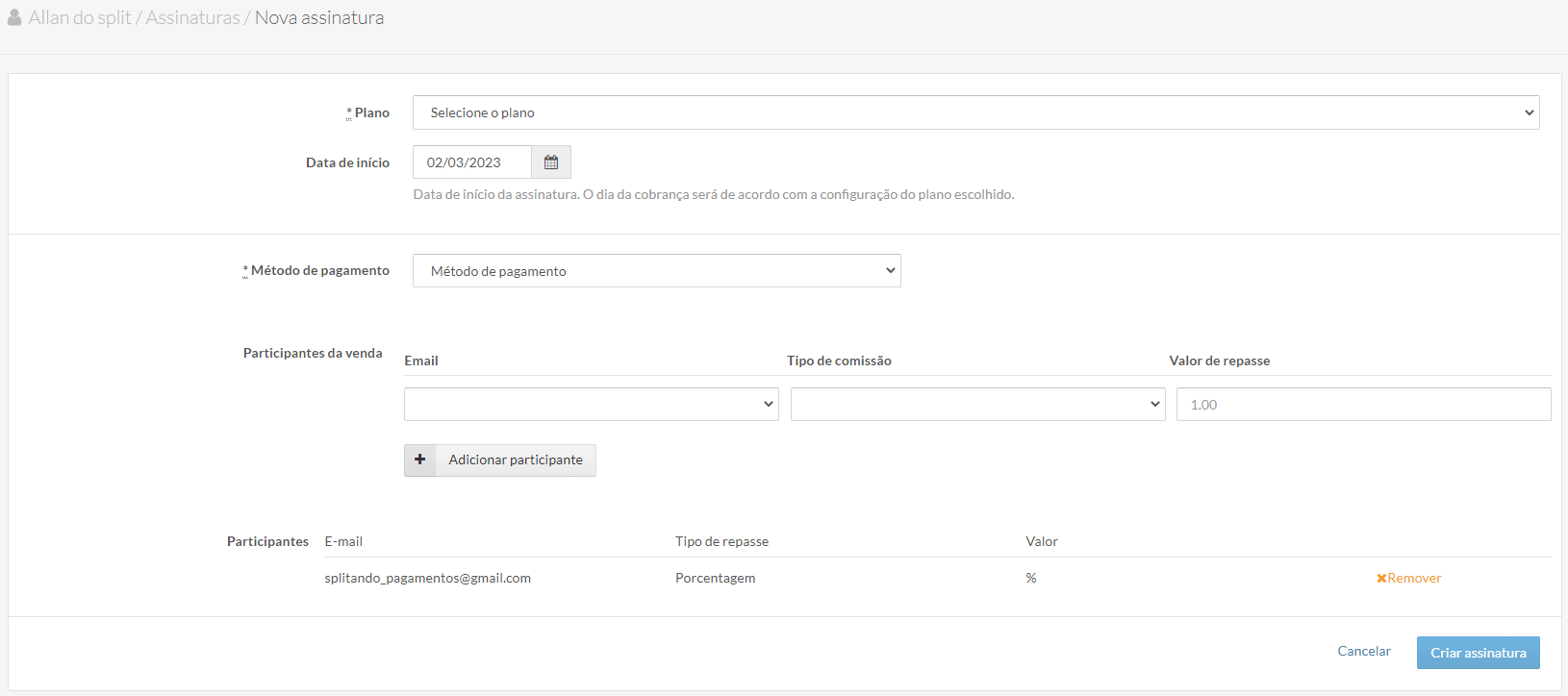Go to Allan do split breadcrumb
Image resolution: width=1568 pixels, height=696 pixels.
tap(80, 17)
